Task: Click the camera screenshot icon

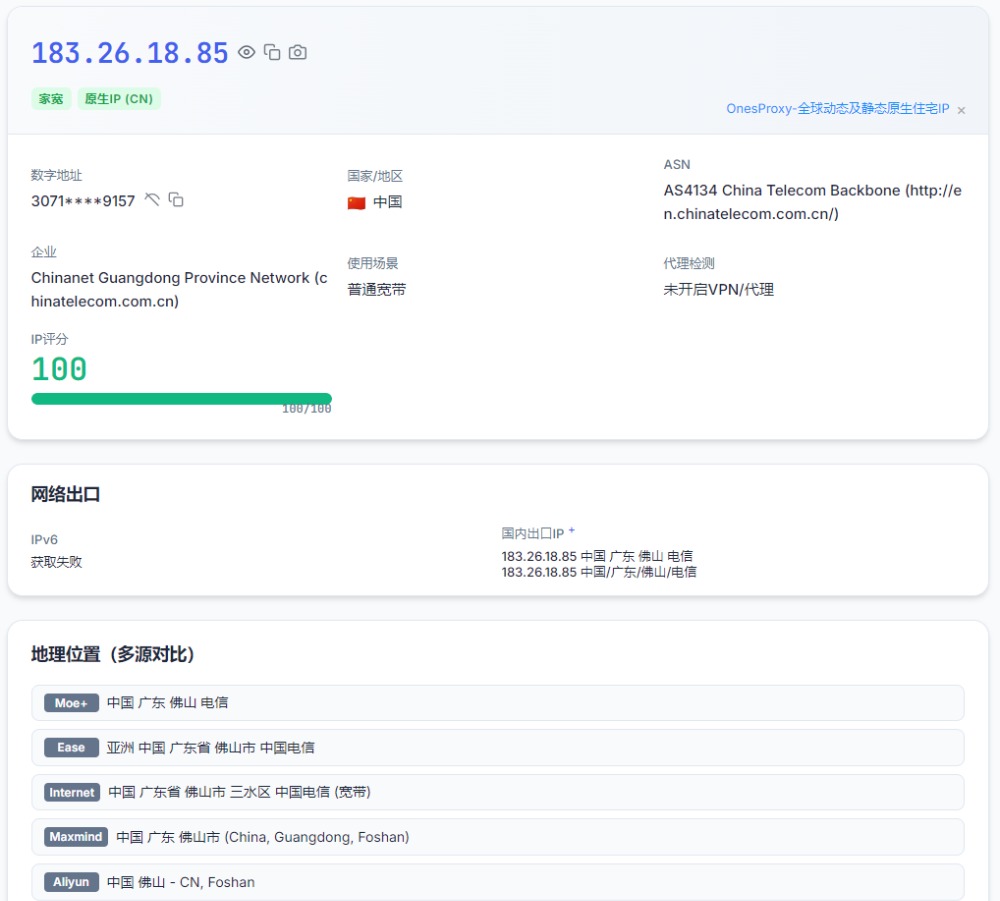Action: [x=297, y=52]
